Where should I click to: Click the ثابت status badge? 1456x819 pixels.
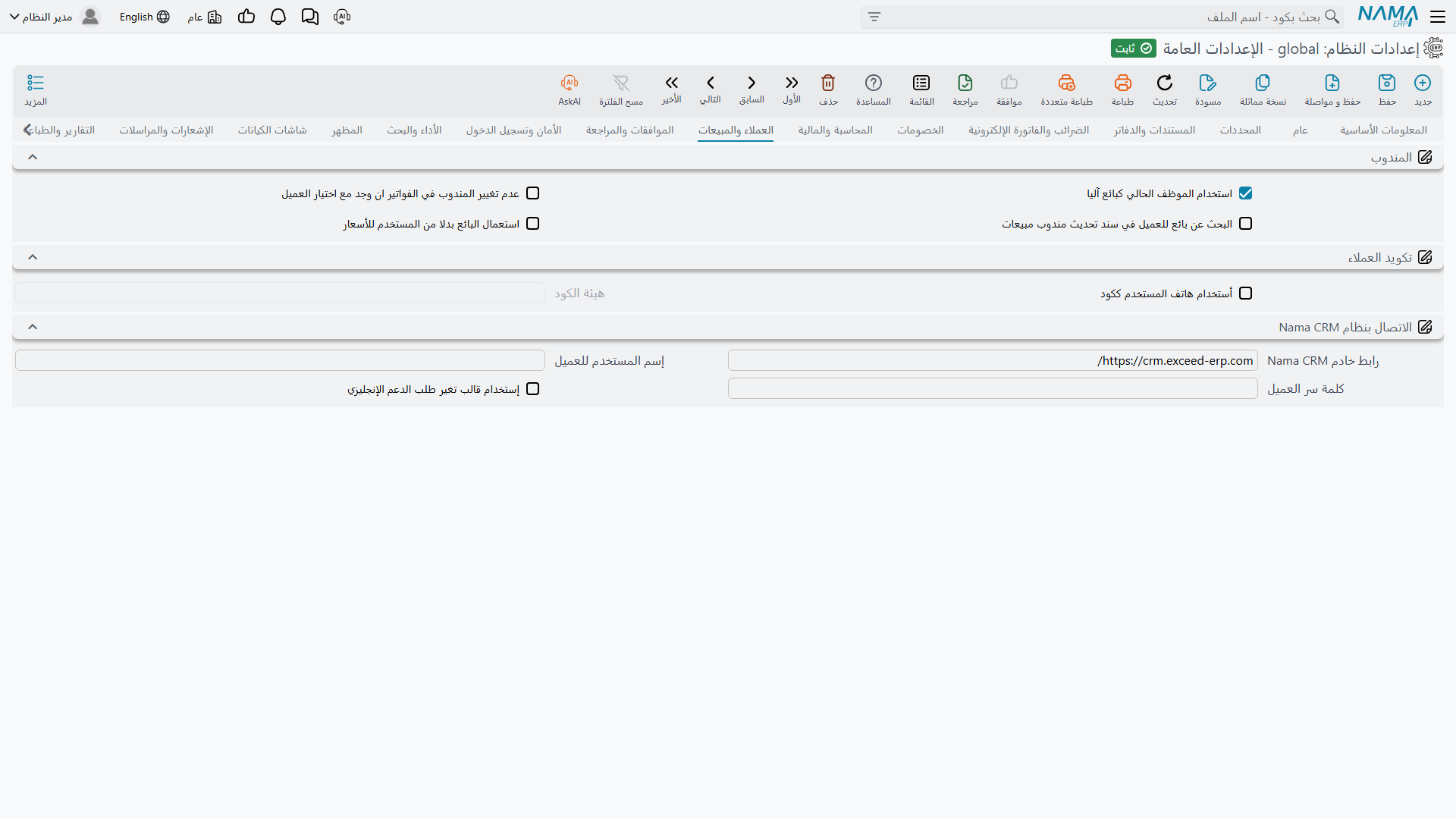click(1134, 49)
